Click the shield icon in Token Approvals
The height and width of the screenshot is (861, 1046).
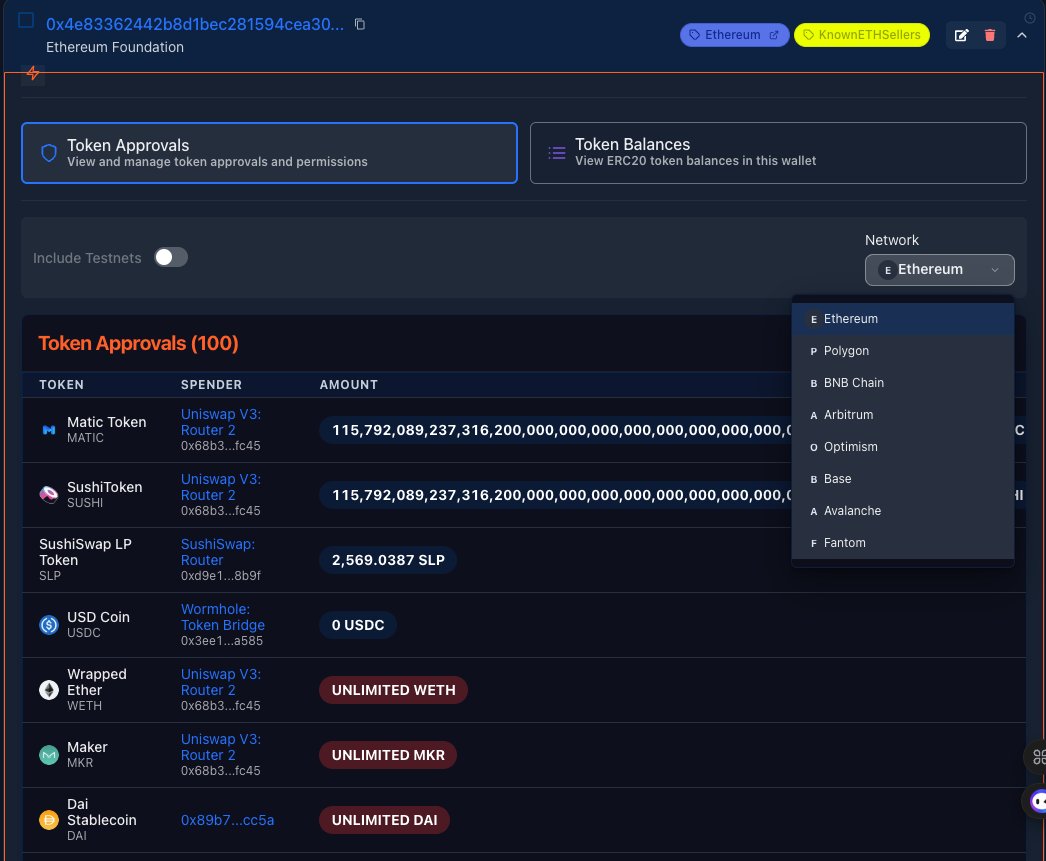[x=49, y=153]
